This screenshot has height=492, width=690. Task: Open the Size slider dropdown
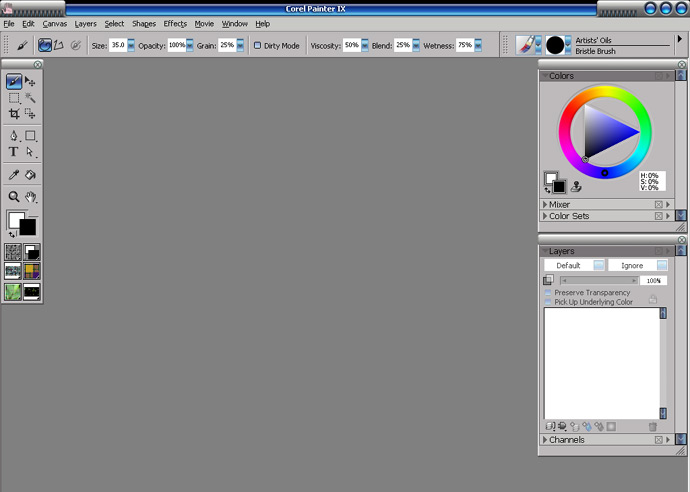click(131, 45)
